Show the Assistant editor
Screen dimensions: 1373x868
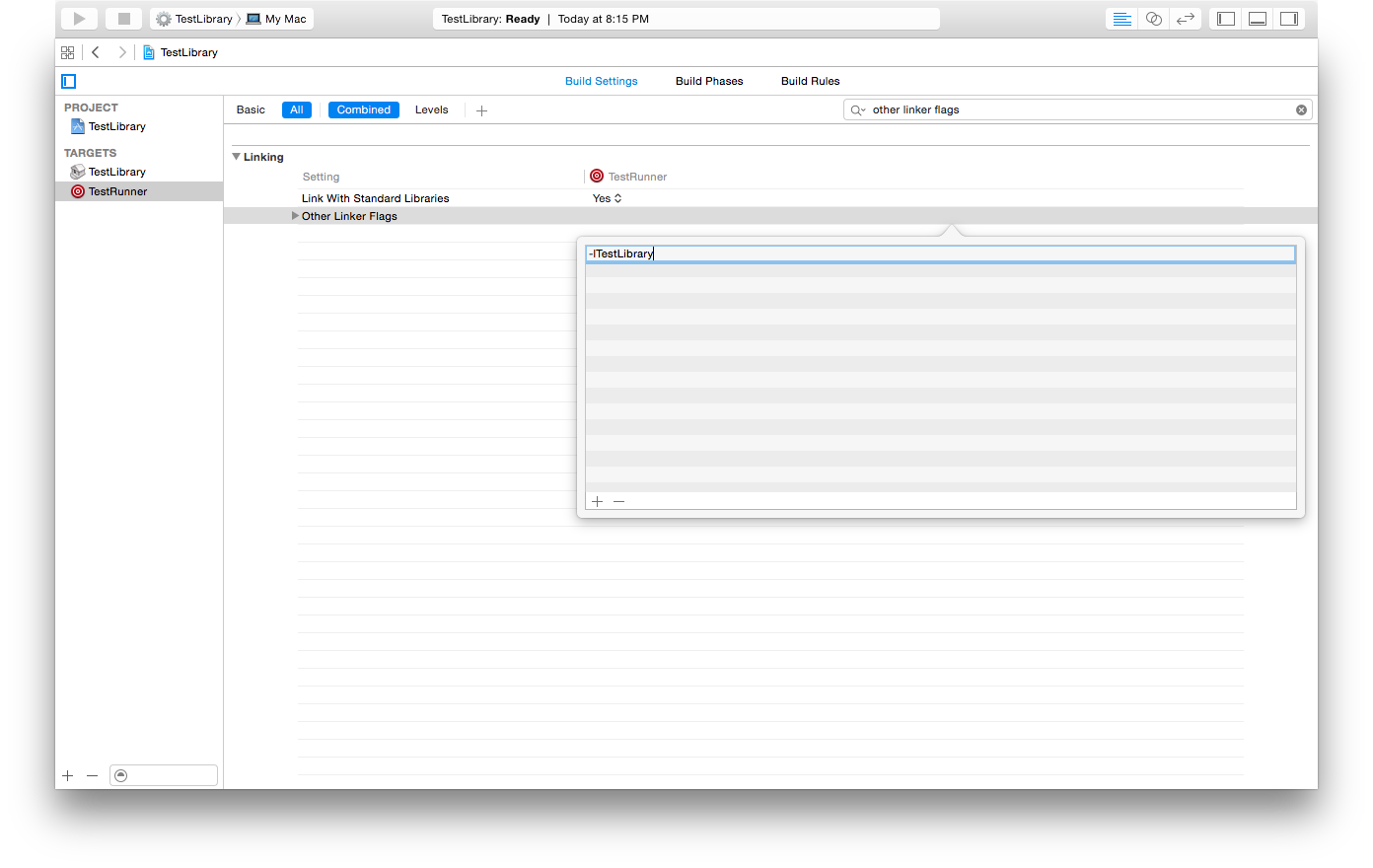pyautogui.click(x=1153, y=19)
